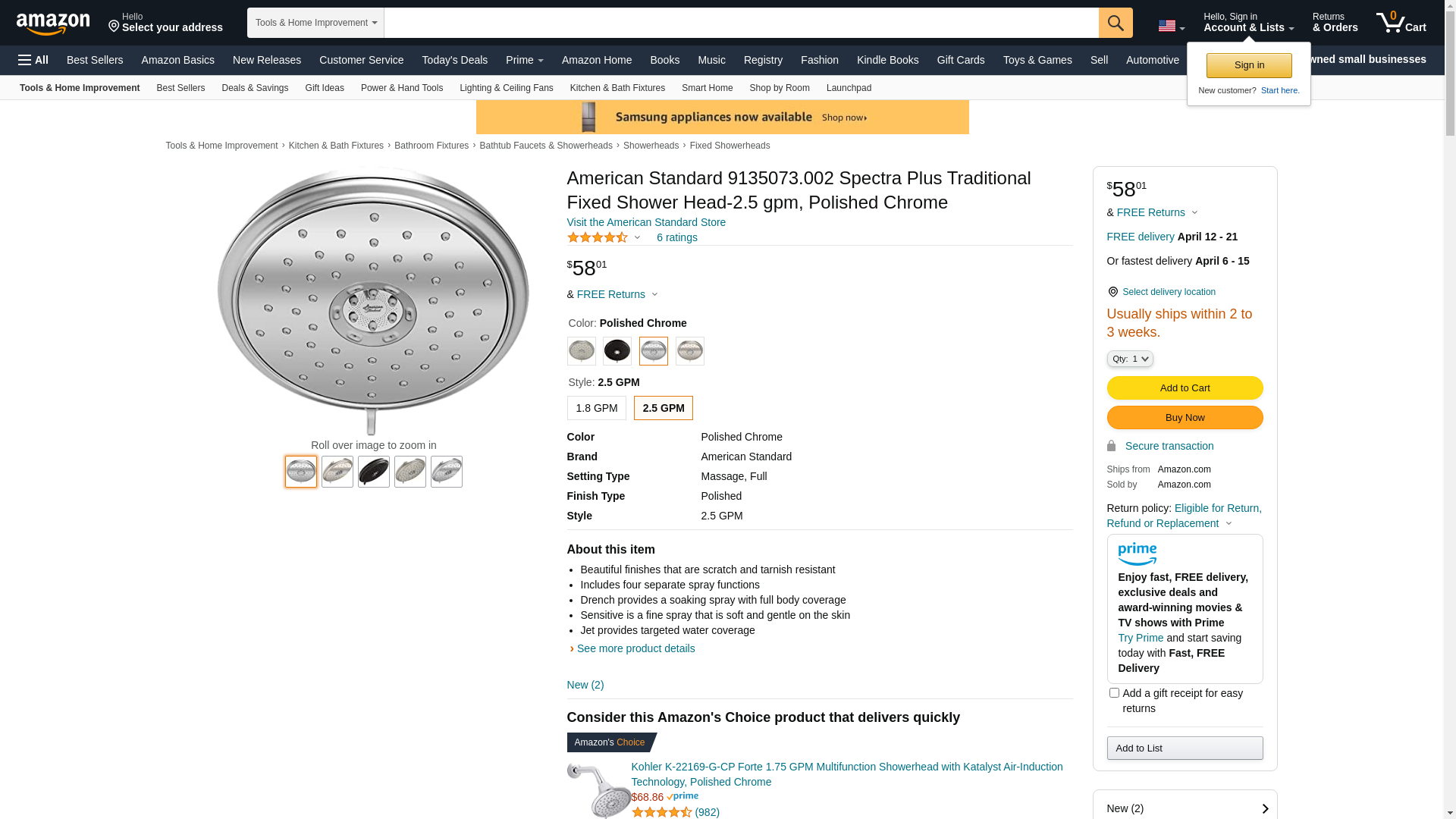Expand the Tools & Home Improvement search category
The height and width of the screenshot is (819, 1456).
315,23
